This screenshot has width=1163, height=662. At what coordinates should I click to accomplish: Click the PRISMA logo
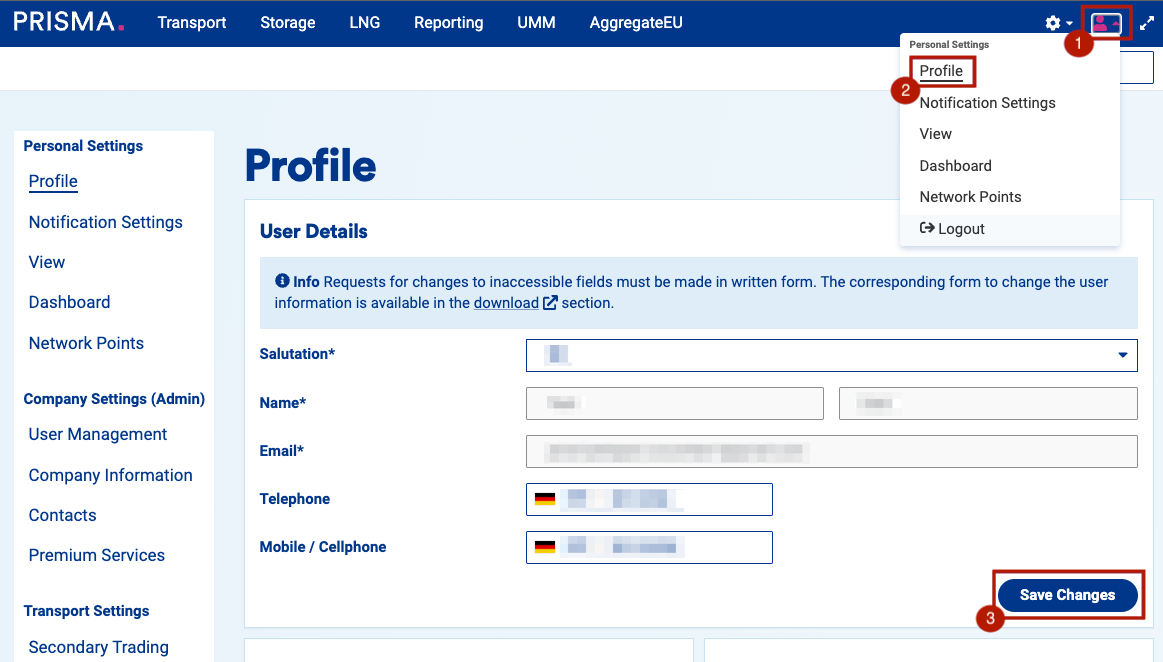pos(69,22)
